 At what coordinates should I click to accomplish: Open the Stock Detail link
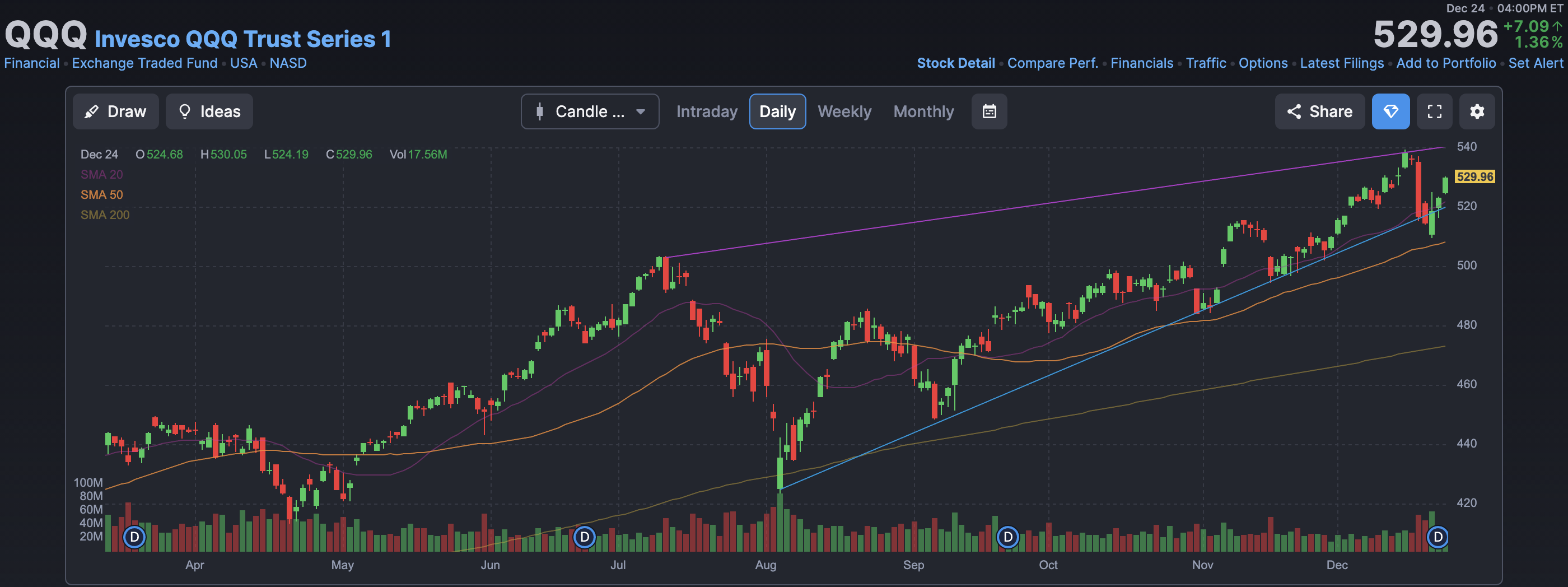(x=956, y=63)
